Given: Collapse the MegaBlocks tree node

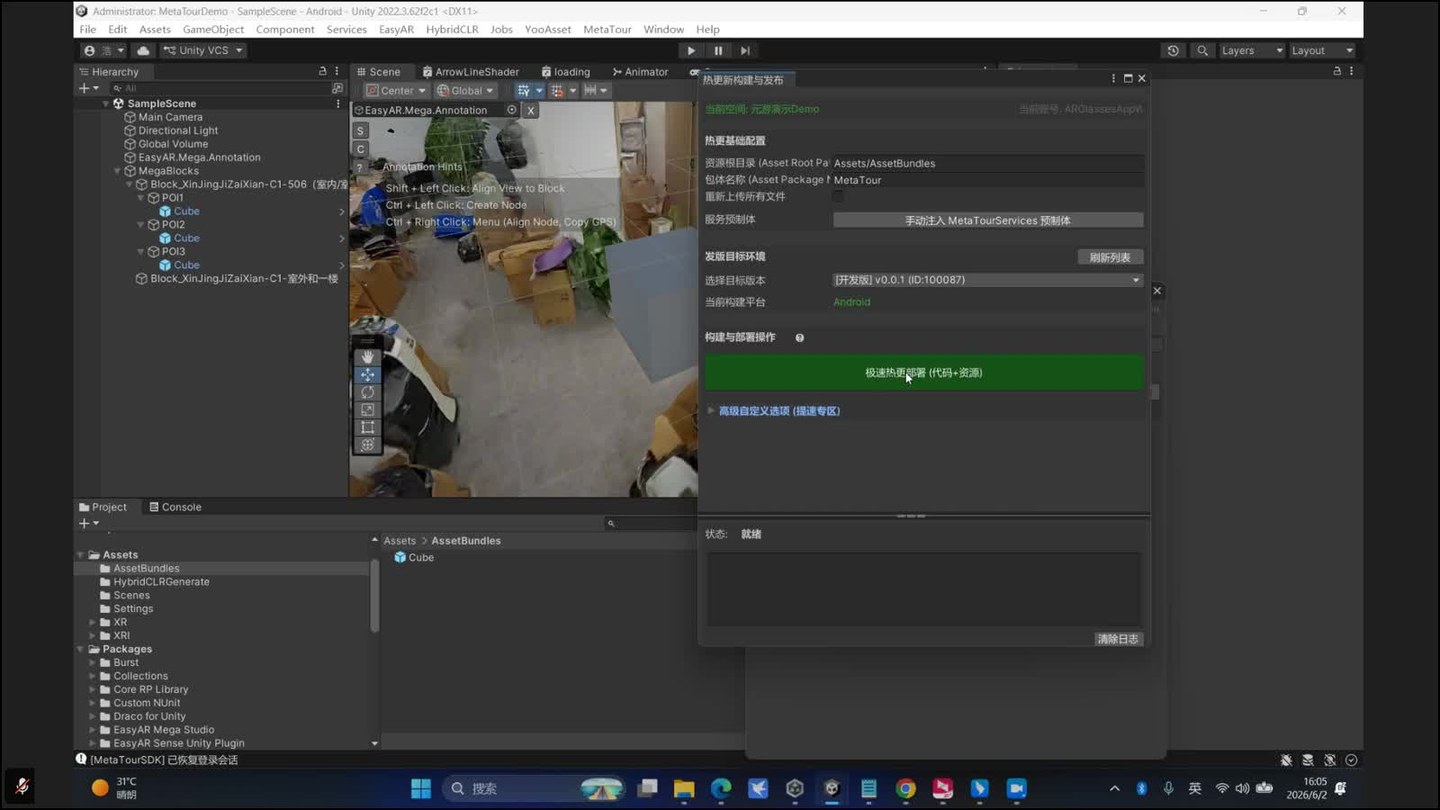Looking at the screenshot, I should (x=118, y=171).
